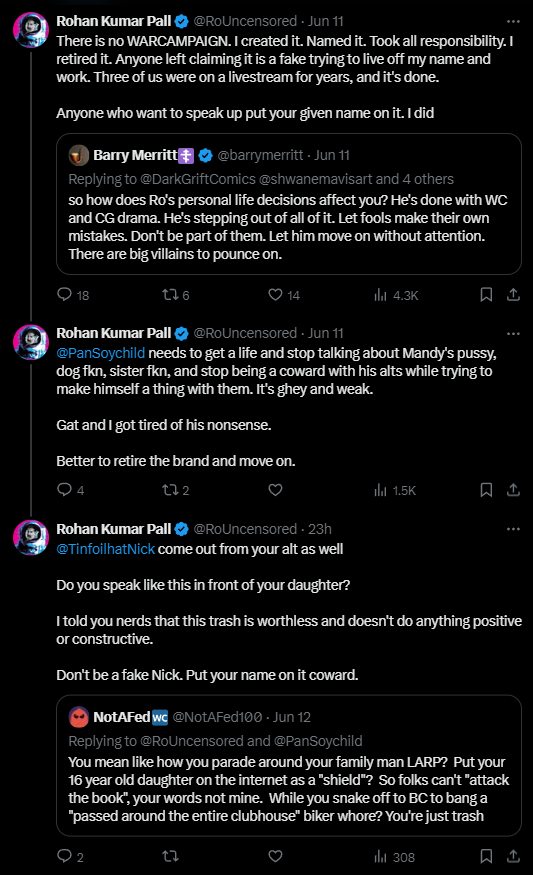
Task: Open more options on the first tweet
Action: tap(513, 21)
